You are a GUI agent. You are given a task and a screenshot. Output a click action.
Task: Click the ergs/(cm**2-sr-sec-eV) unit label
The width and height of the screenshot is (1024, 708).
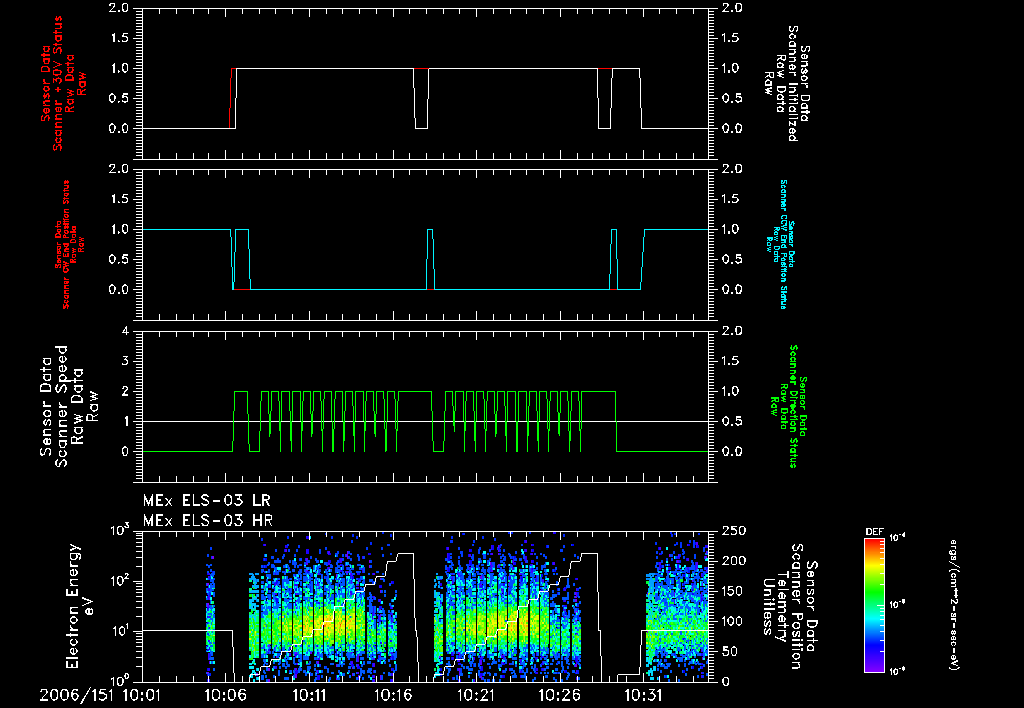(x=953, y=605)
